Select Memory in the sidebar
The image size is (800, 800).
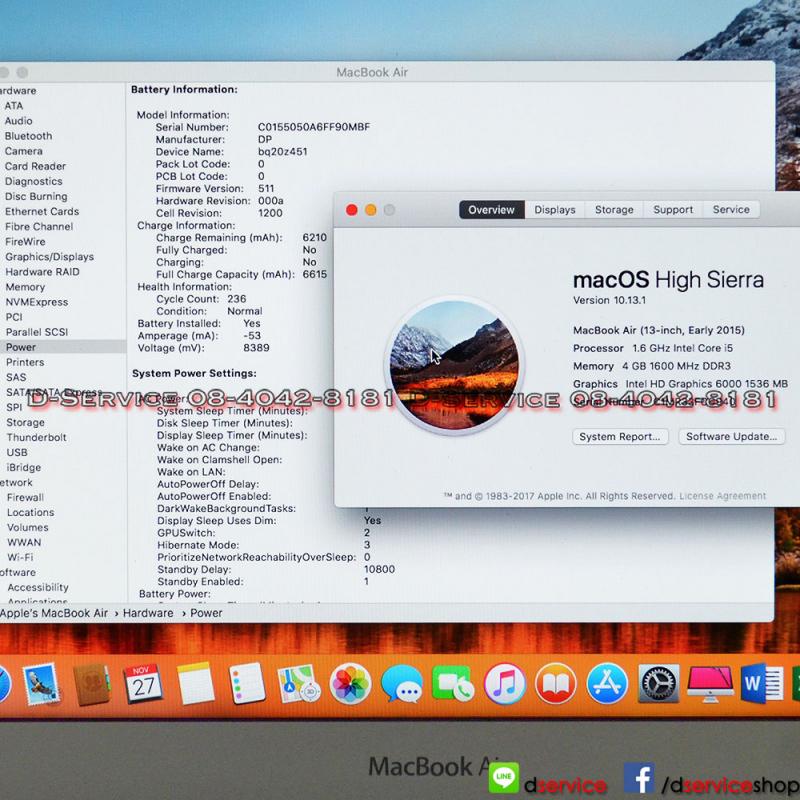tap(26, 287)
